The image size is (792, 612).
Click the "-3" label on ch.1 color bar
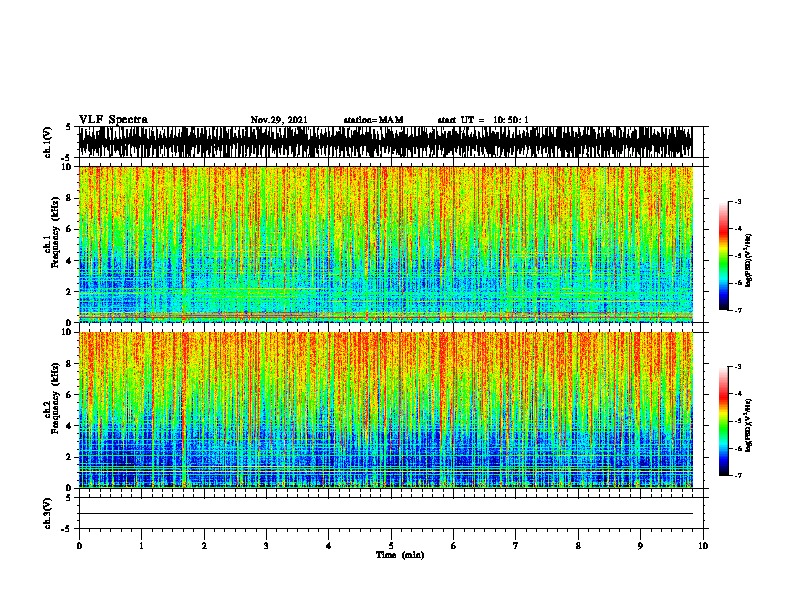click(737, 201)
